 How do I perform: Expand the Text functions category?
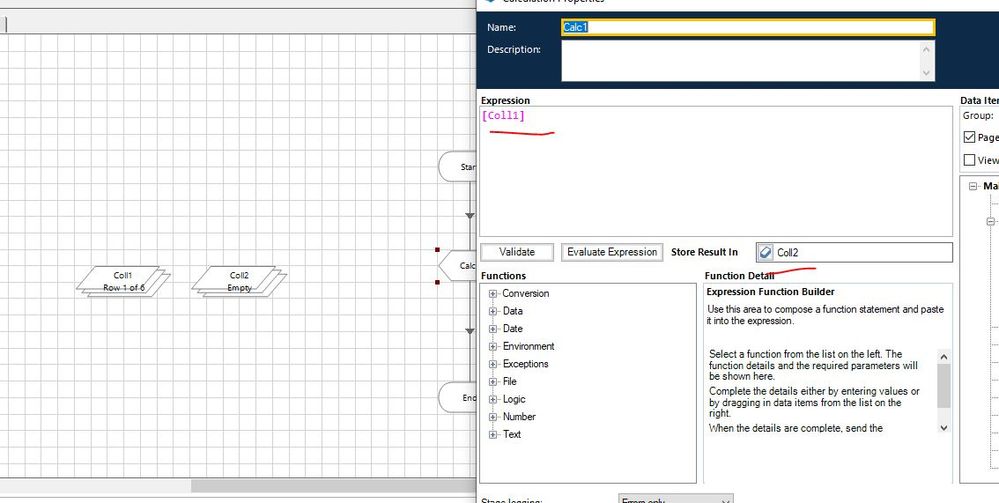pyautogui.click(x=494, y=434)
